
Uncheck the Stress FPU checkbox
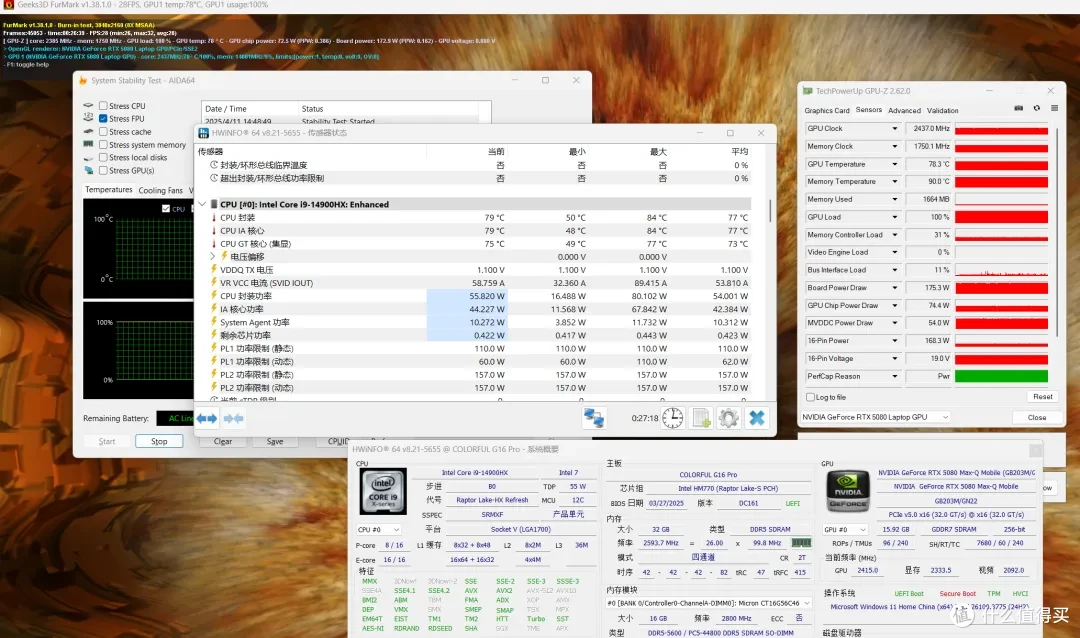pos(103,119)
